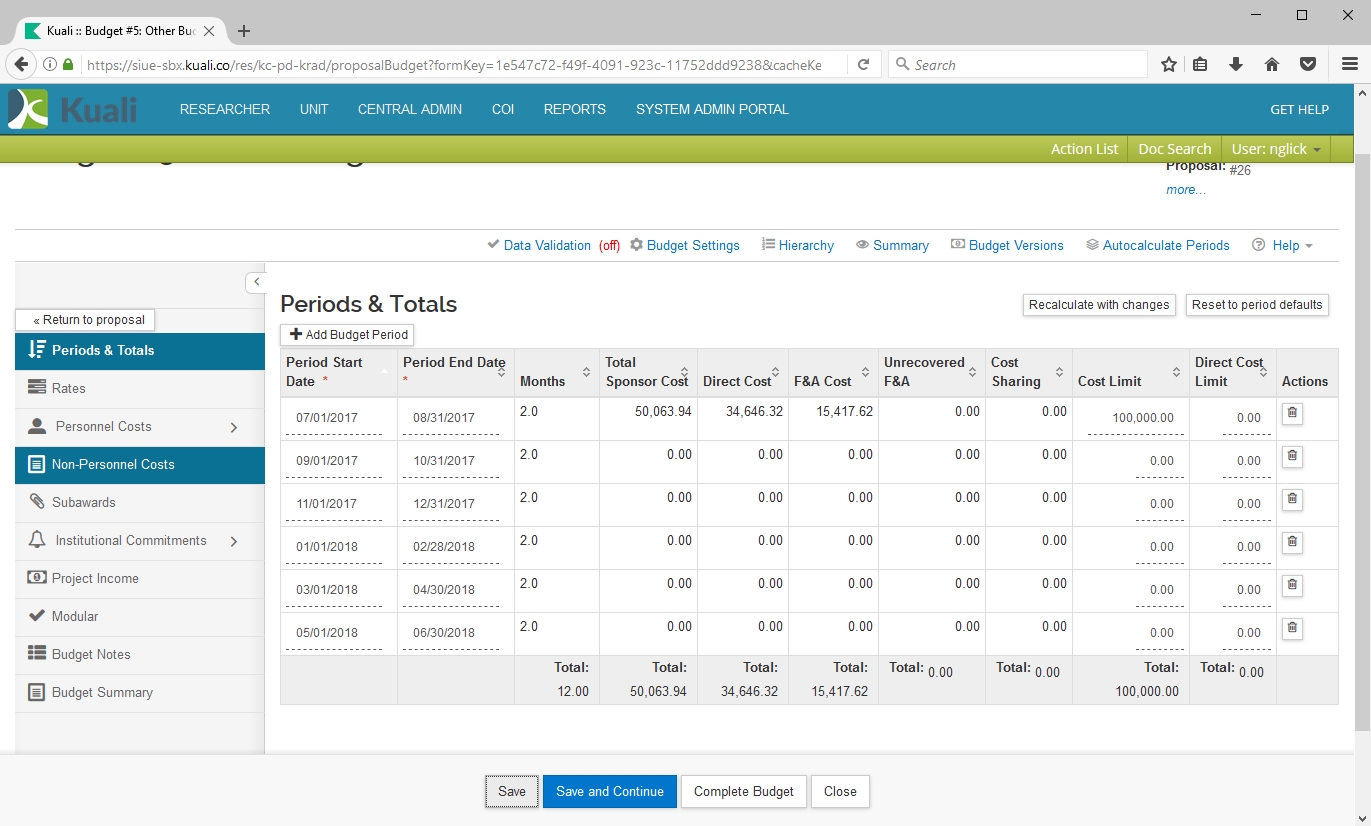
Task: Click trash icon for 05/01/2018 period
Action: [x=1292, y=628]
